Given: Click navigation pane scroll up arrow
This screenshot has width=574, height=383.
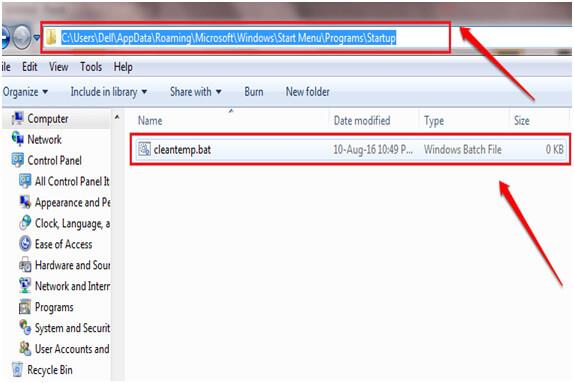Looking at the screenshot, I should tap(117, 118).
